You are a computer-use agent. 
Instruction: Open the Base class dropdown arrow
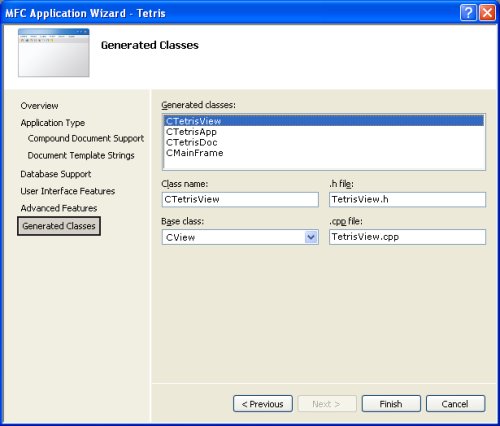311,237
